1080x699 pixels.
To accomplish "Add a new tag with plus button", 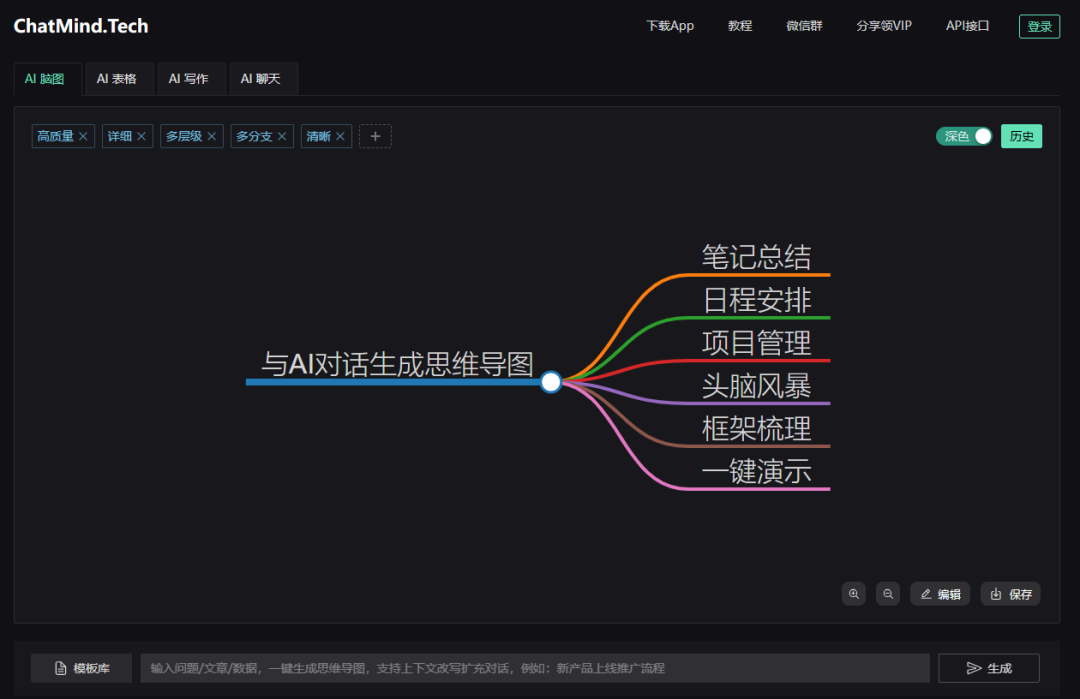I will tap(375, 136).
